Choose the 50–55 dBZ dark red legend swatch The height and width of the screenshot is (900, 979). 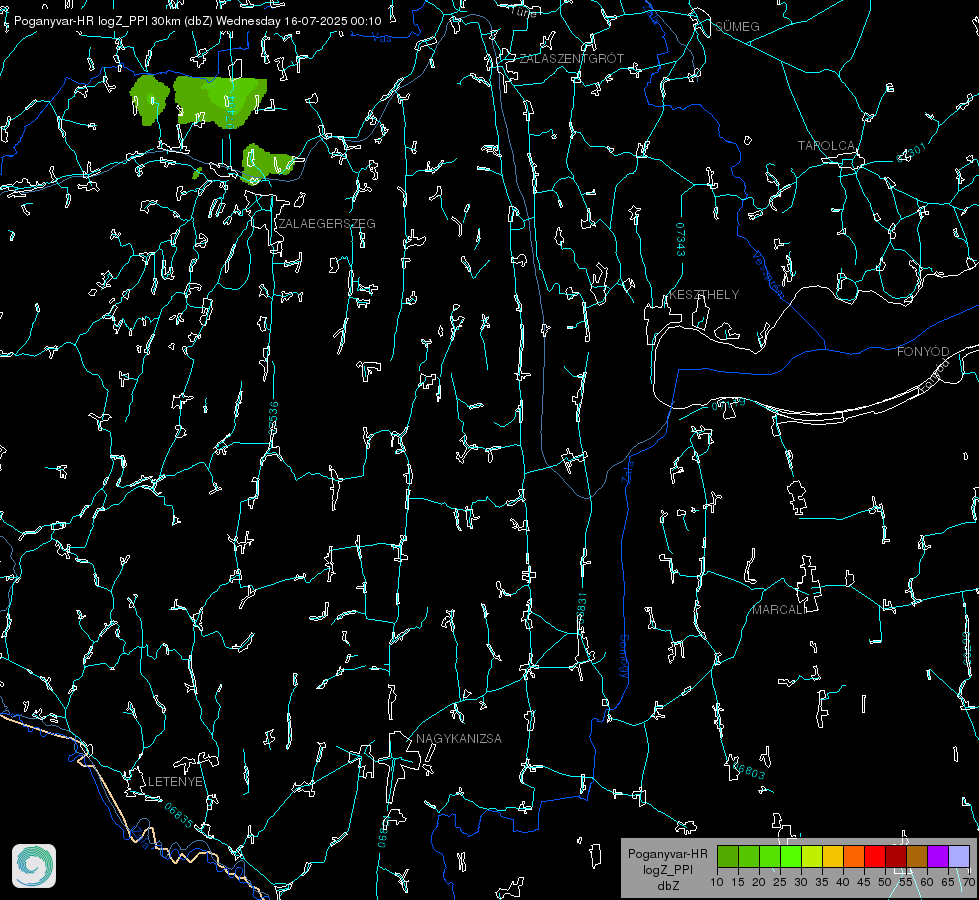[896, 856]
